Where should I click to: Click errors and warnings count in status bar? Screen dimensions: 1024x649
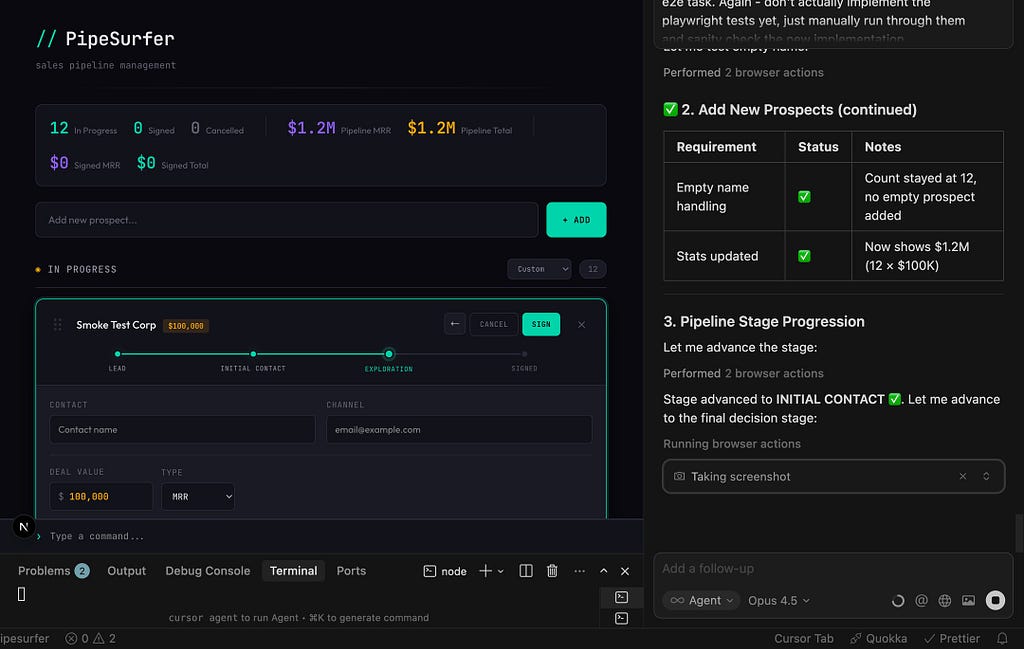[x=90, y=638]
